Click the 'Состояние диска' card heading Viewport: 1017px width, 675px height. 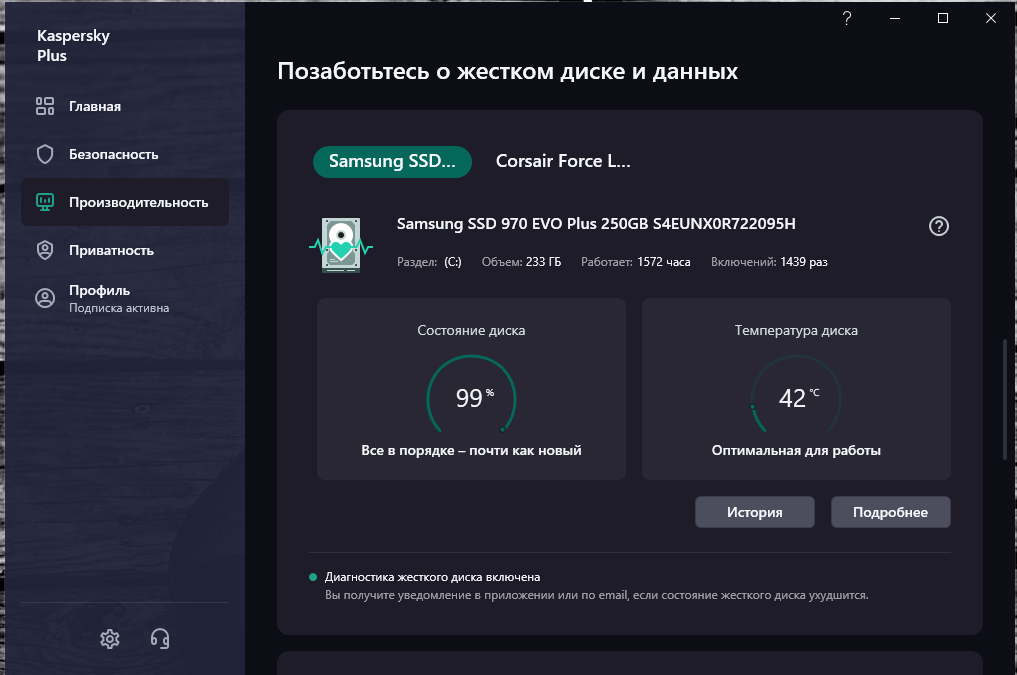[x=471, y=331]
